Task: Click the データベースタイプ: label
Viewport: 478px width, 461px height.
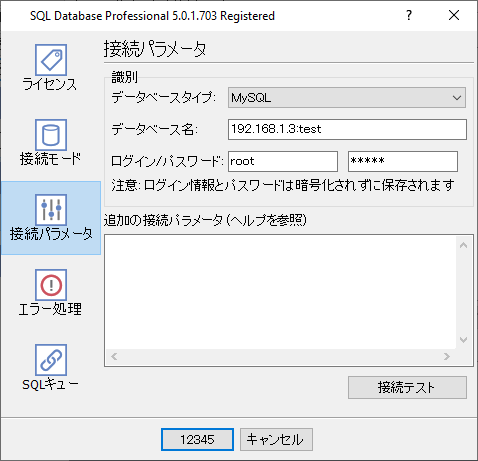Action: coord(163,97)
